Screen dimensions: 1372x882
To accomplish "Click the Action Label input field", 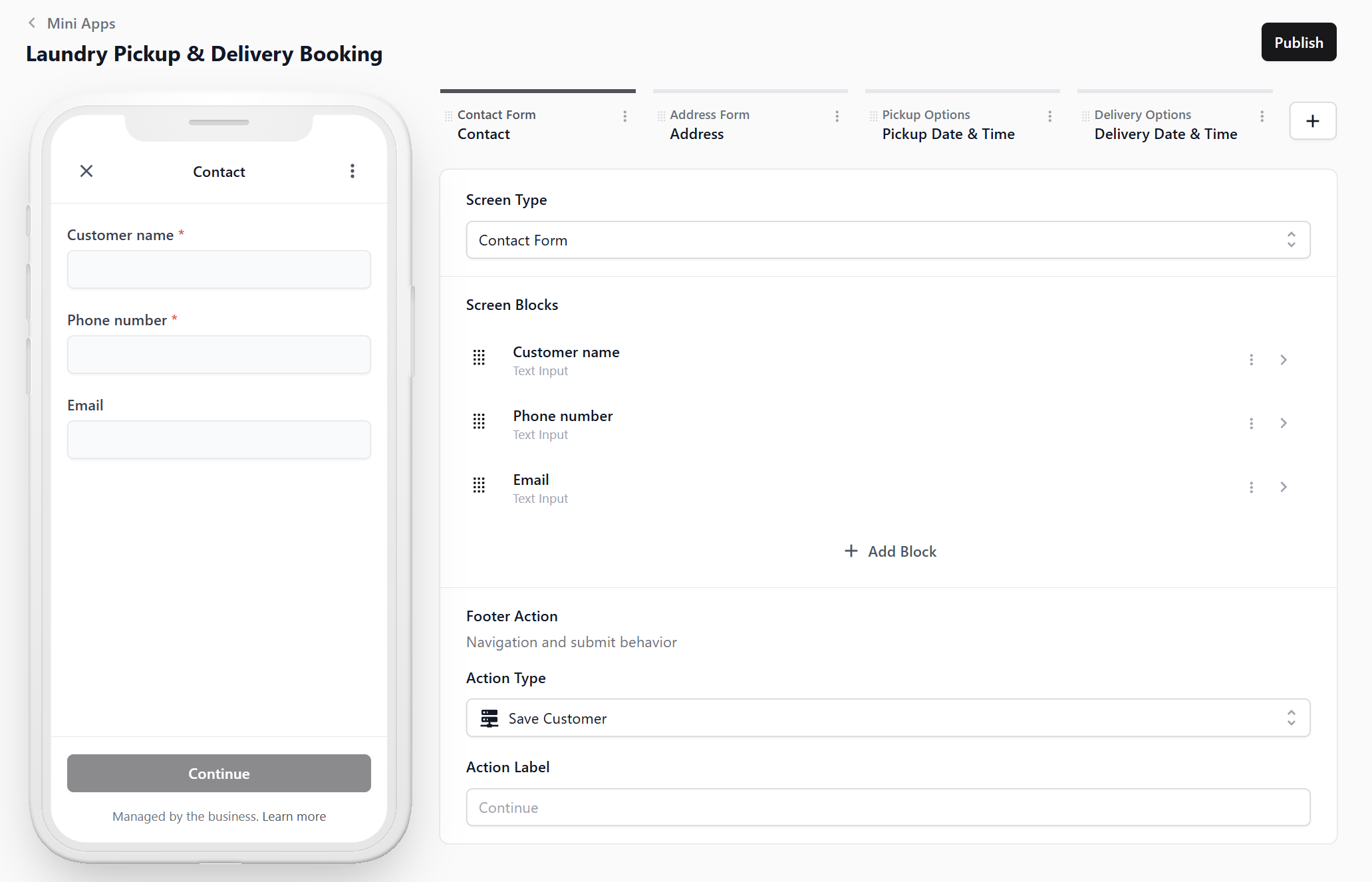I will [x=888, y=808].
